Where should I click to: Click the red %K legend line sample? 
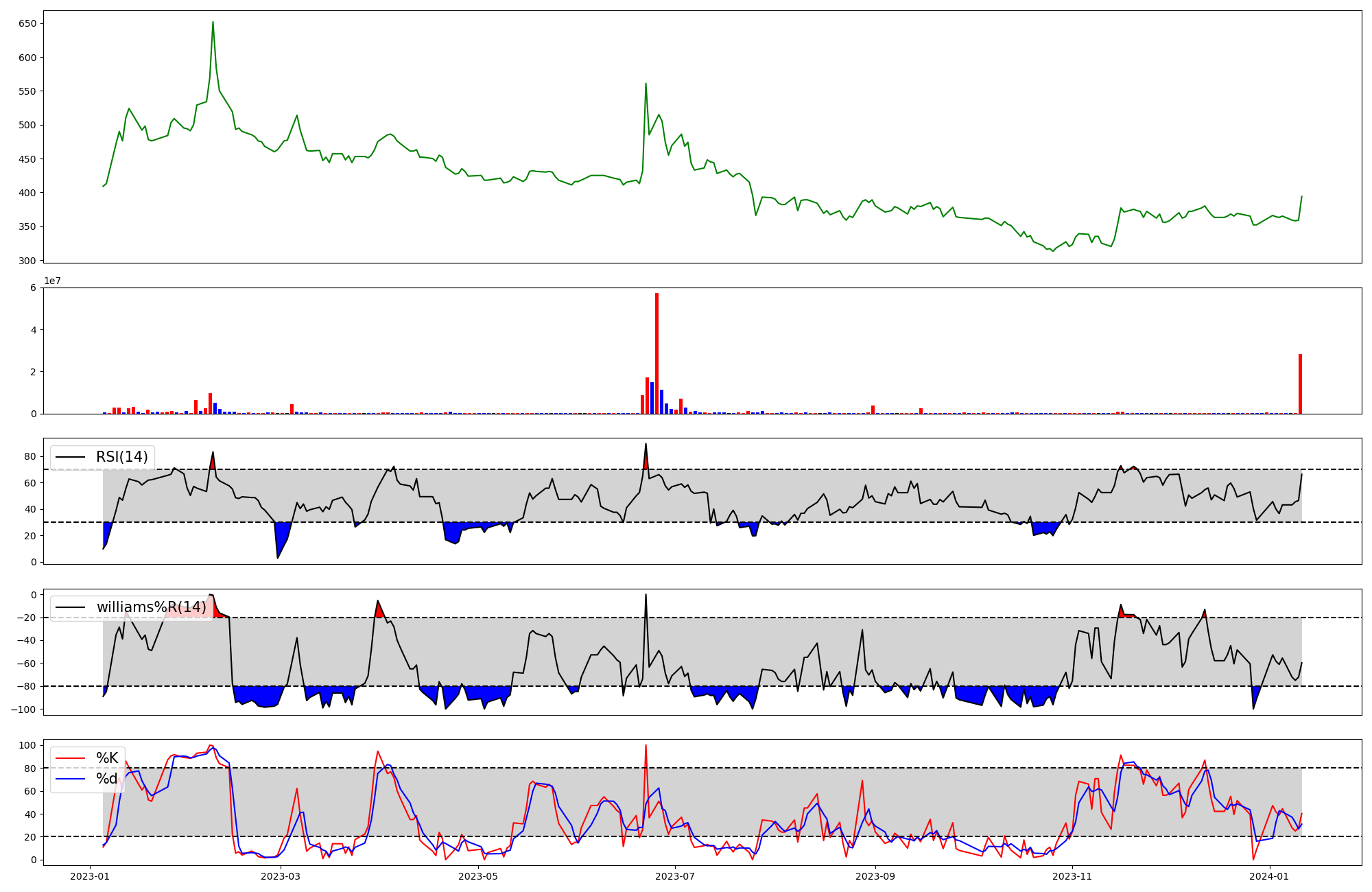click(x=70, y=758)
